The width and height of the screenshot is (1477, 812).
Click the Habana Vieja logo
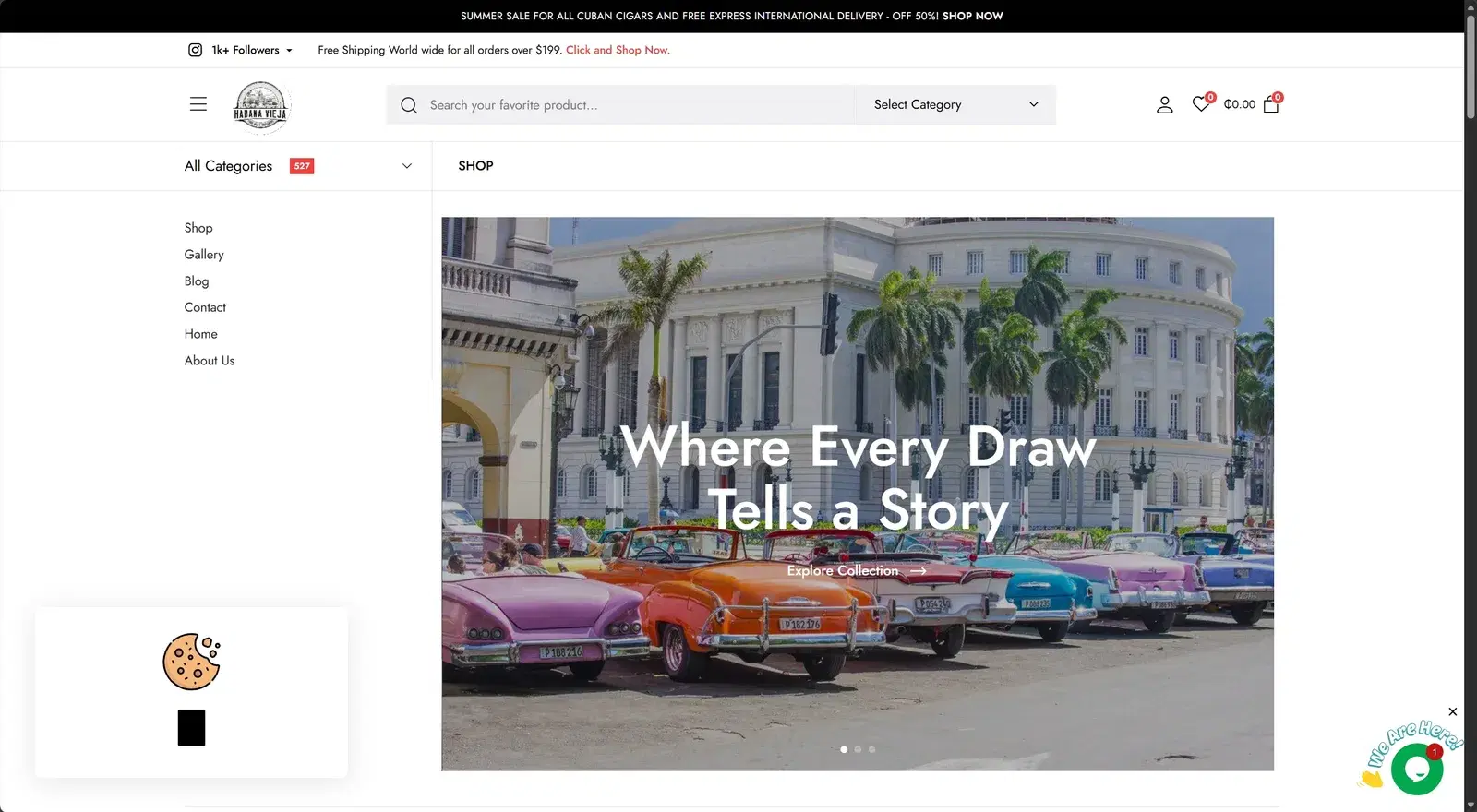click(x=261, y=107)
